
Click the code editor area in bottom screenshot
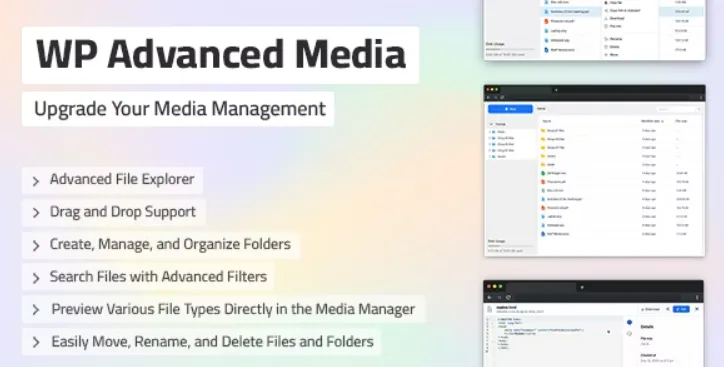pos(554,342)
